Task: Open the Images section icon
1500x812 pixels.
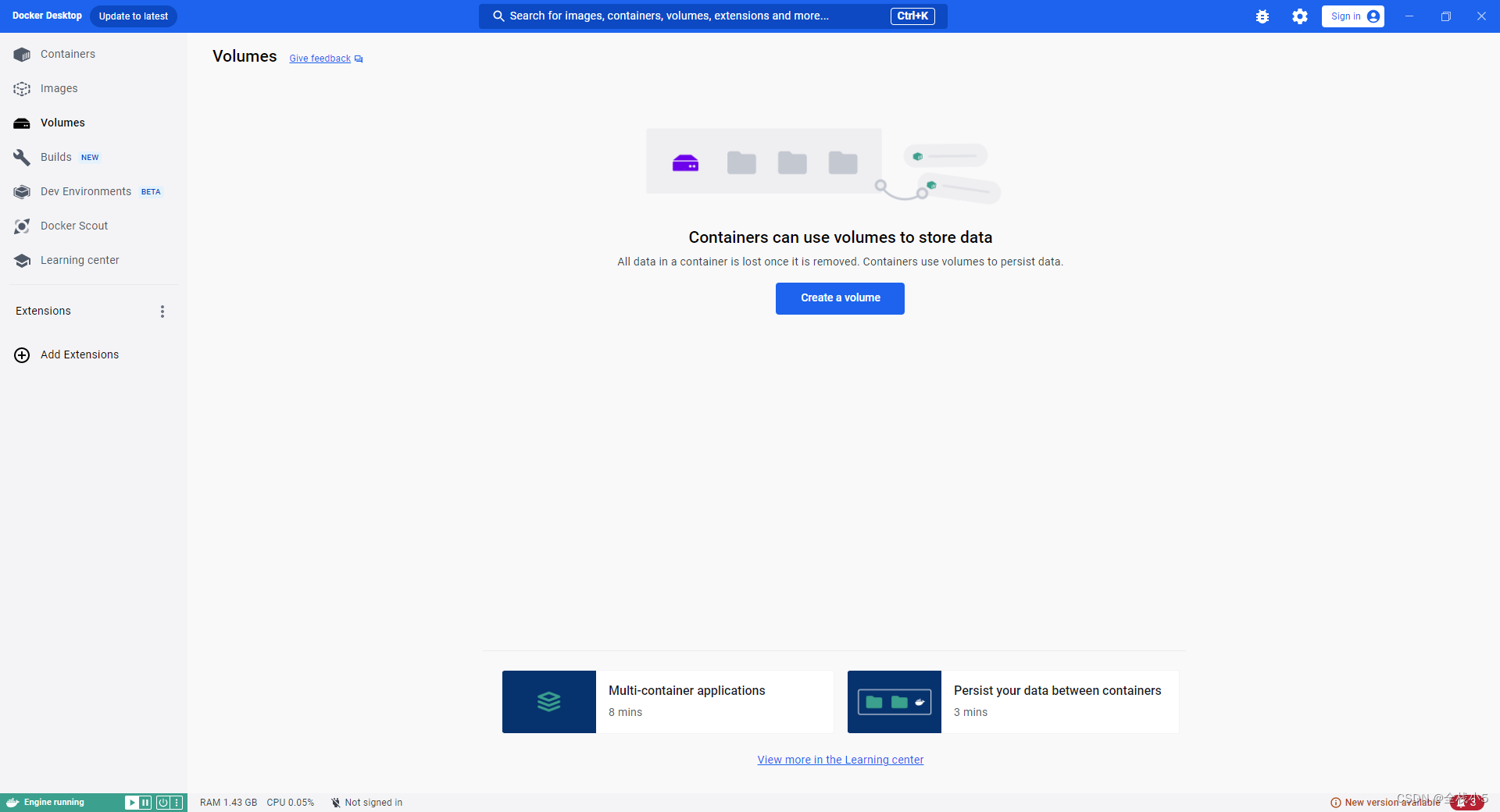Action: [x=22, y=88]
